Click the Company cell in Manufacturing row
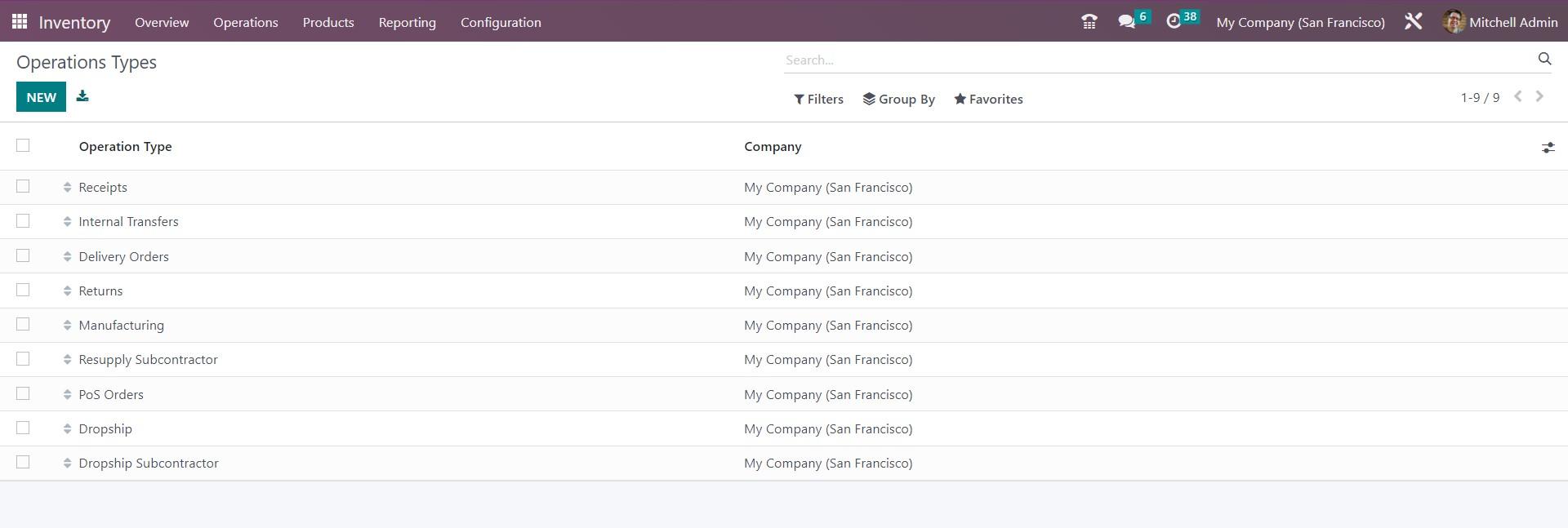 point(828,326)
